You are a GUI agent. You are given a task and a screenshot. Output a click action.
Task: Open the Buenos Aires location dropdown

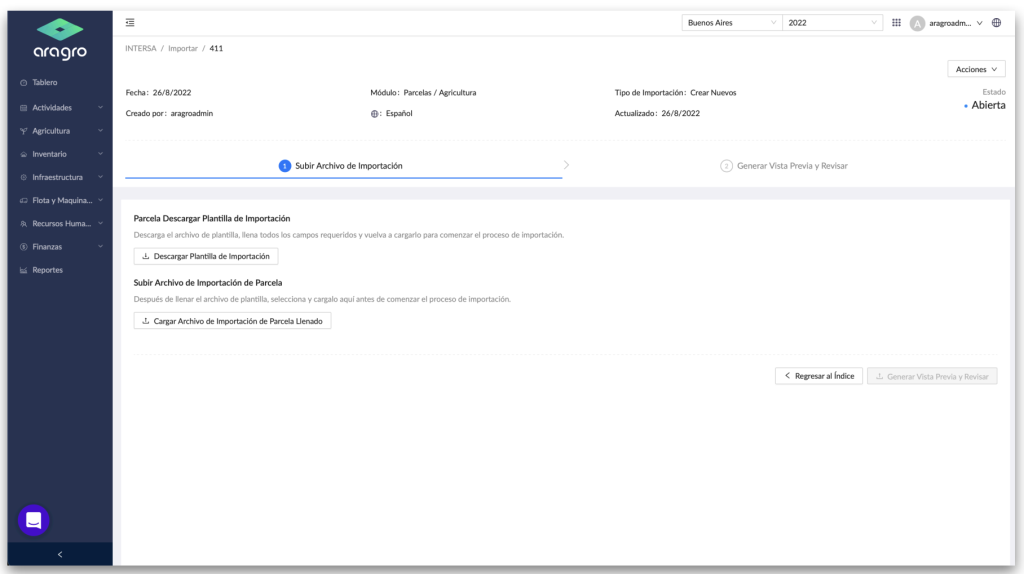click(x=731, y=23)
